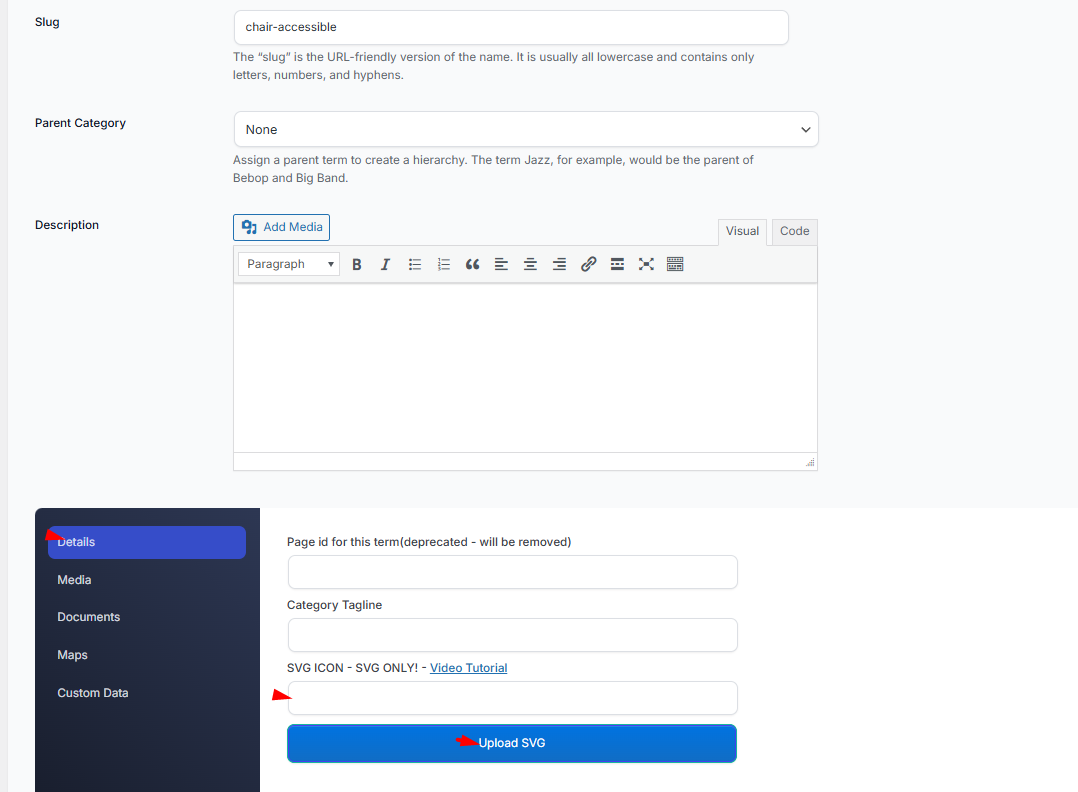Insert or edit a link
This screenshot has height=792, width=1078.
[x=588, y=264]
